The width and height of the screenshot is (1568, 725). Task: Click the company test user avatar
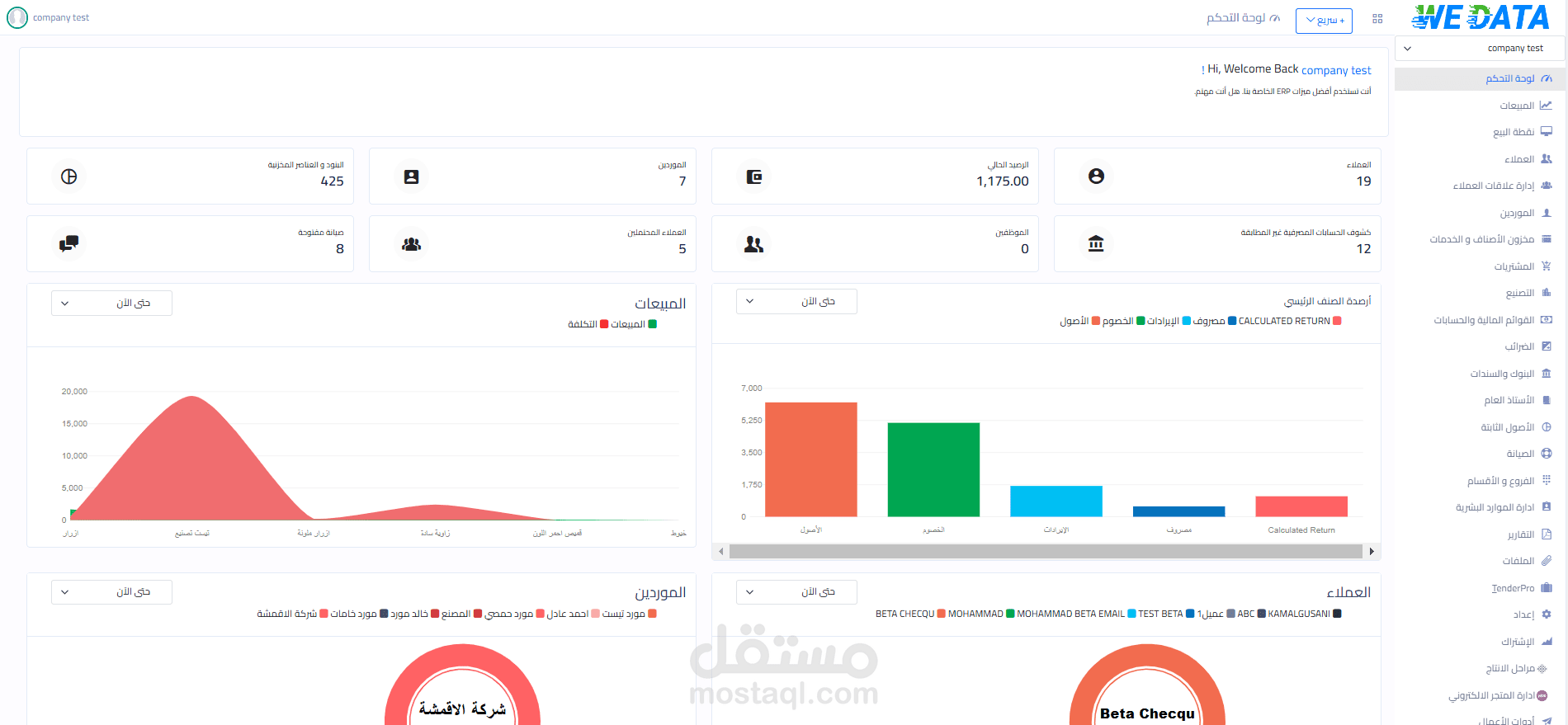pos(17,17)
